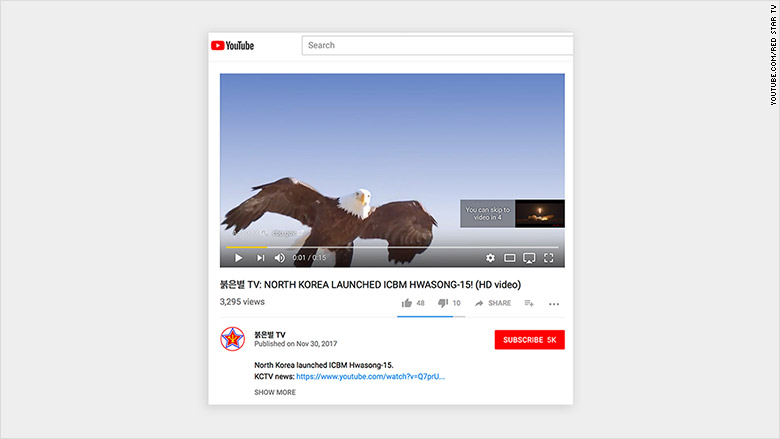Viewport: 780px width, 439px height.
Task: Subscribe with the red SUBSCRIBE 5K button
Action: point(529,340)
